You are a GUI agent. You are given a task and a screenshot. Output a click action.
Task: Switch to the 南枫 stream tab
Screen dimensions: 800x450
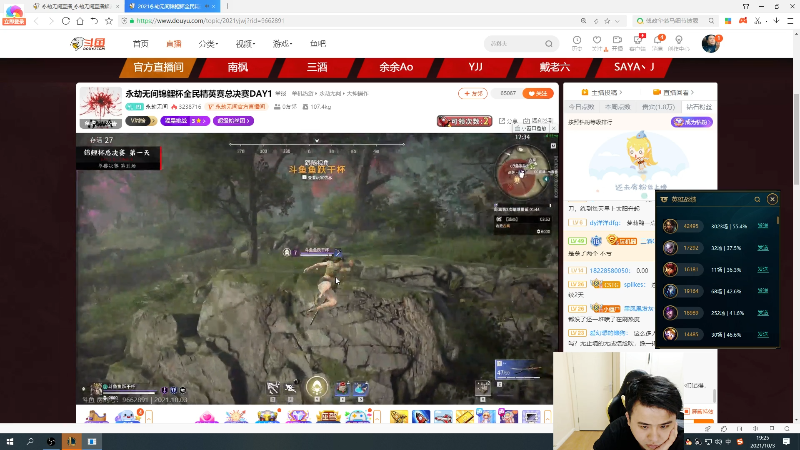[x=238, y=67]
